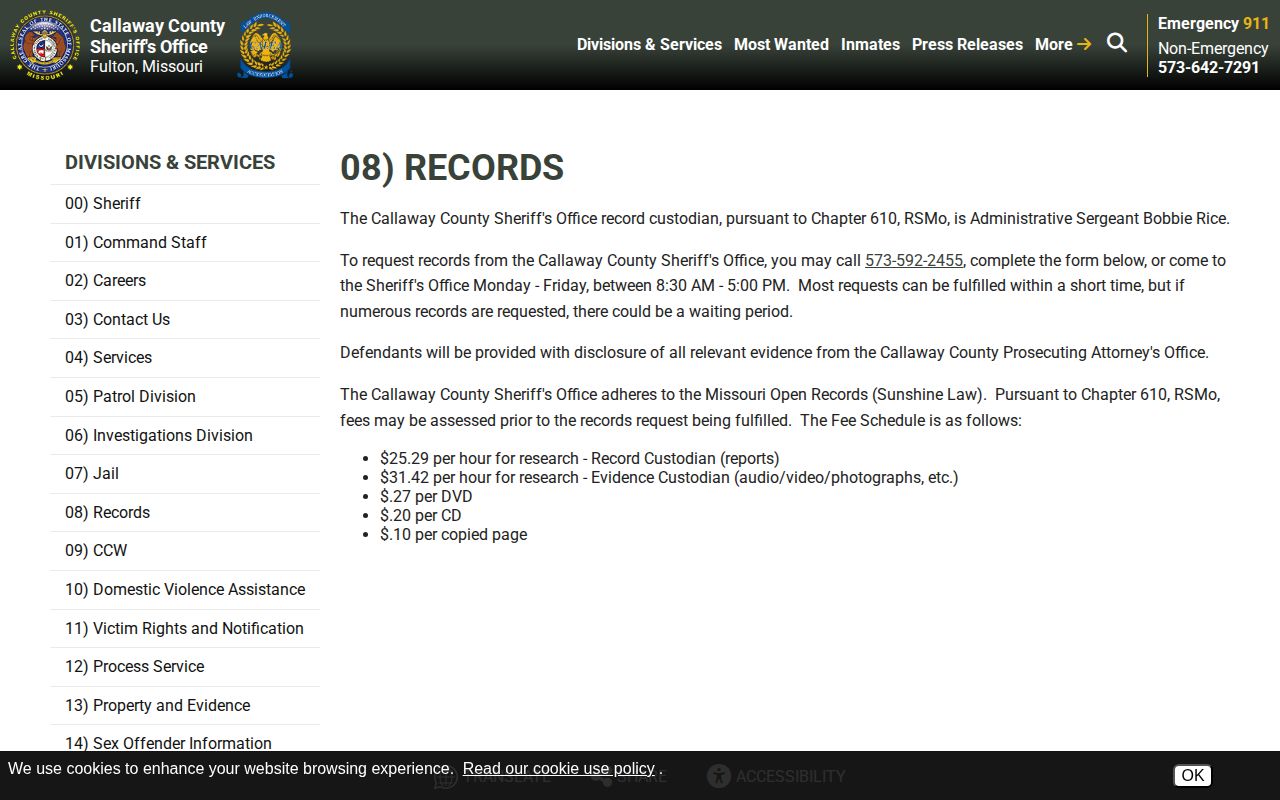Click the Callaway County Sheriff's seal logo

45,45
